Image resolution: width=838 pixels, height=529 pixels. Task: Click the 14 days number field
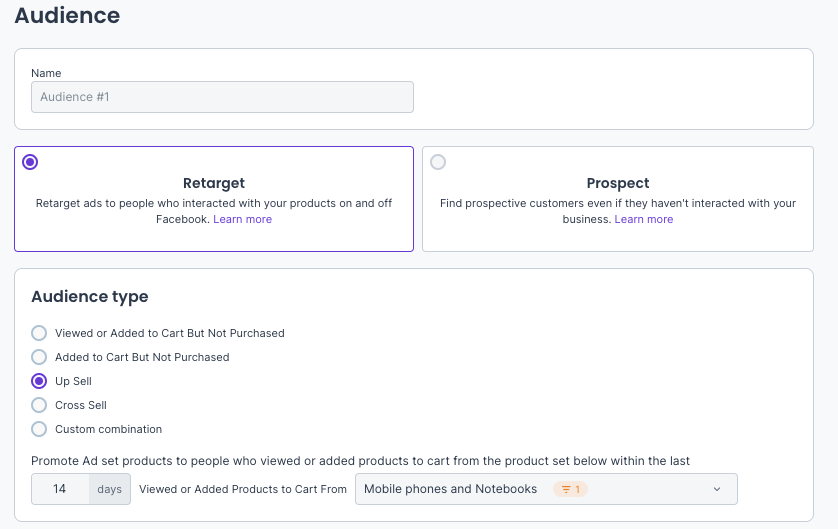[x=60, y=489]
